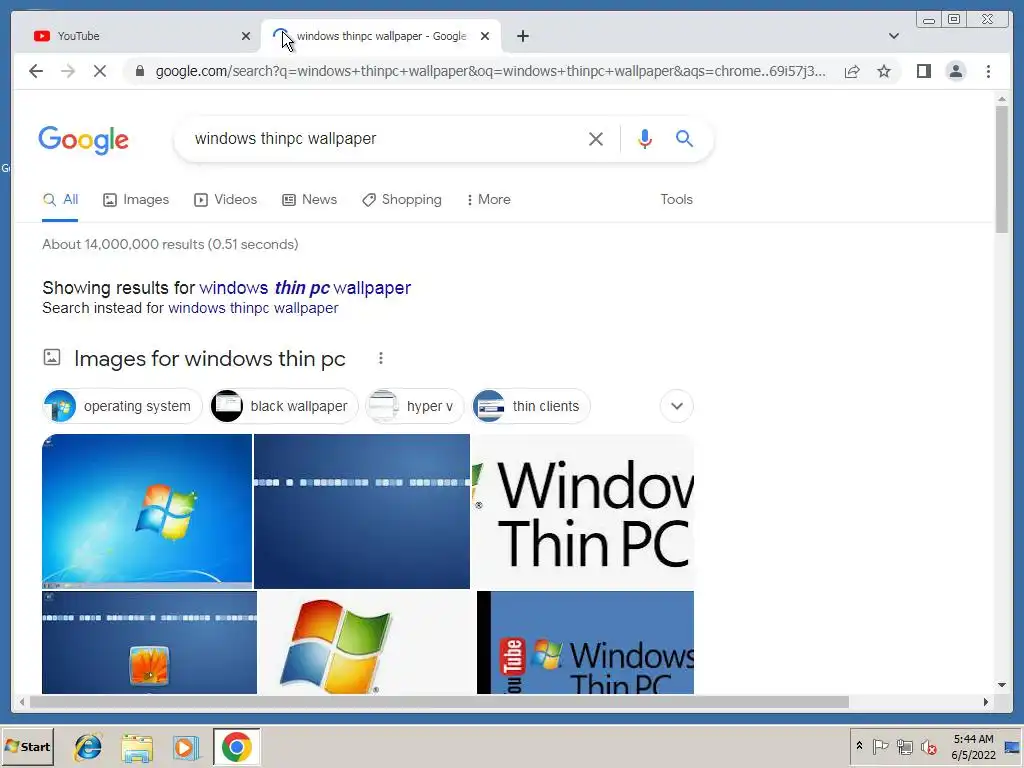Click the Show desktop button
Image resolution: width=1024 pixels, height=768 pixels.
1013,746
